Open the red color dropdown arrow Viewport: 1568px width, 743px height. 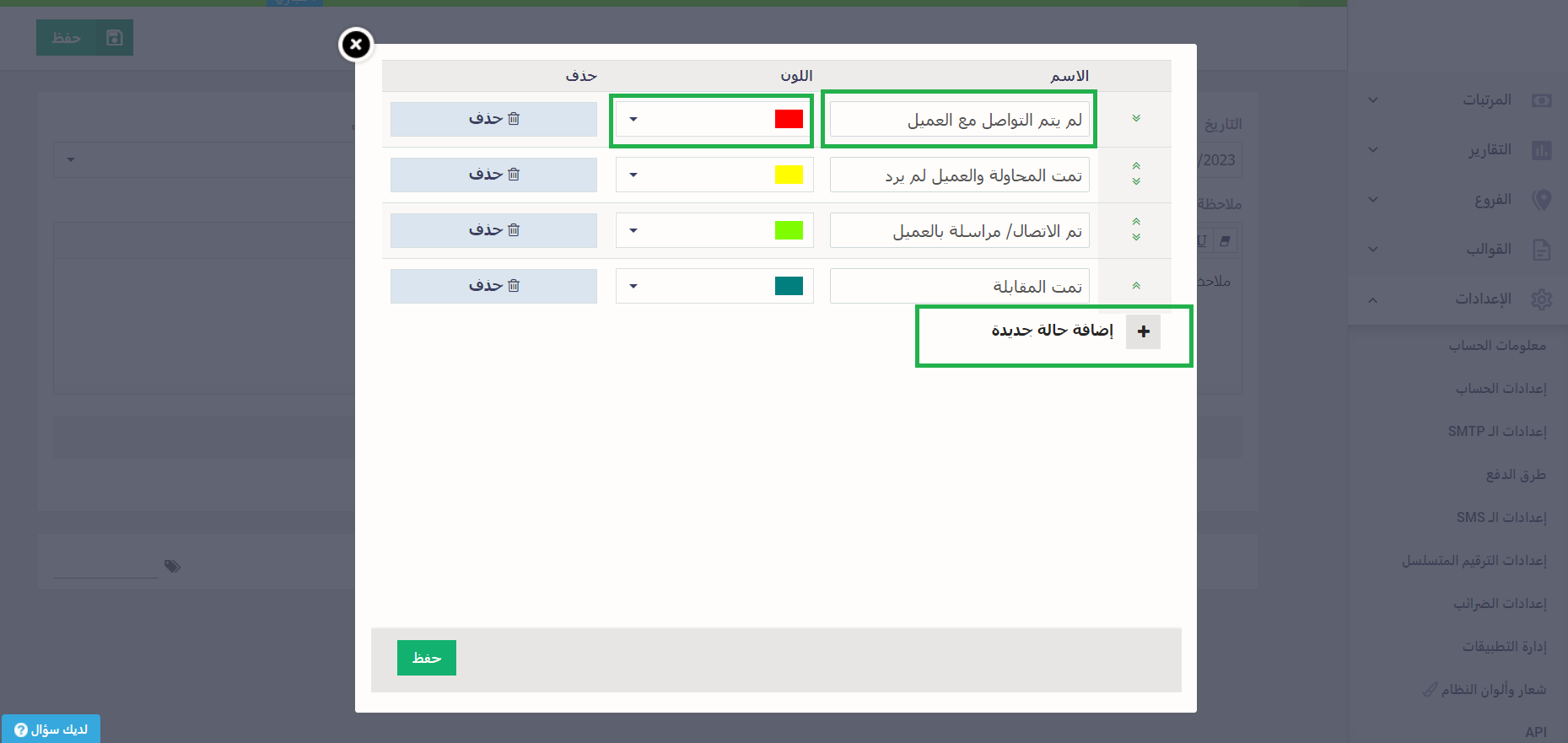point(633,119)
